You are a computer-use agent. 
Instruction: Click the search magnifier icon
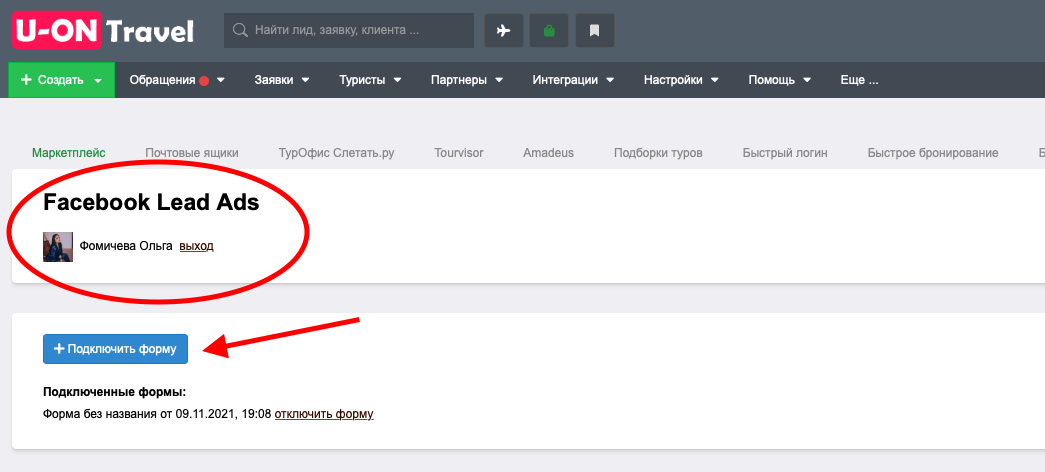(240, 30)
